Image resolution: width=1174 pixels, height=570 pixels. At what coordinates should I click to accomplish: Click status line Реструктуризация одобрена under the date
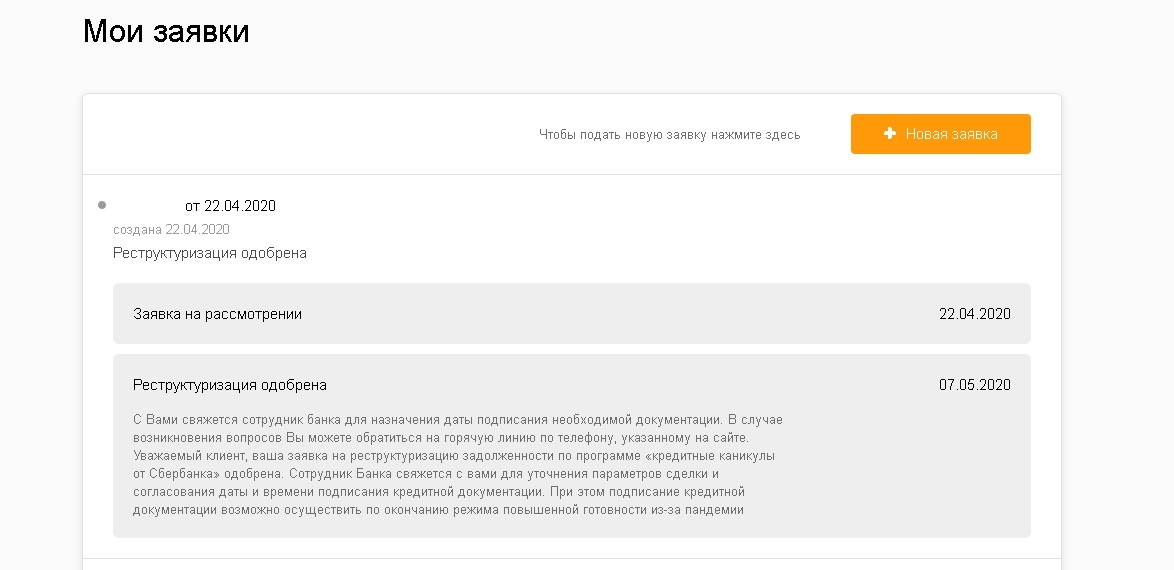210,253
